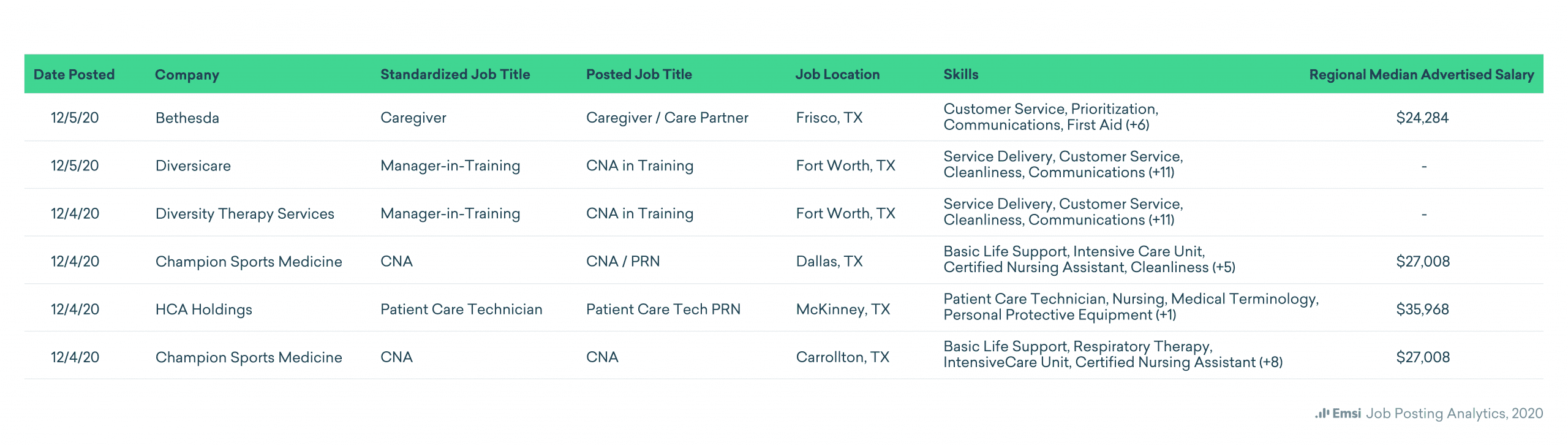This screenshot has width=1568, height=445.
Task: Click the Emsi logo icon
Action: coord(1322,414)
